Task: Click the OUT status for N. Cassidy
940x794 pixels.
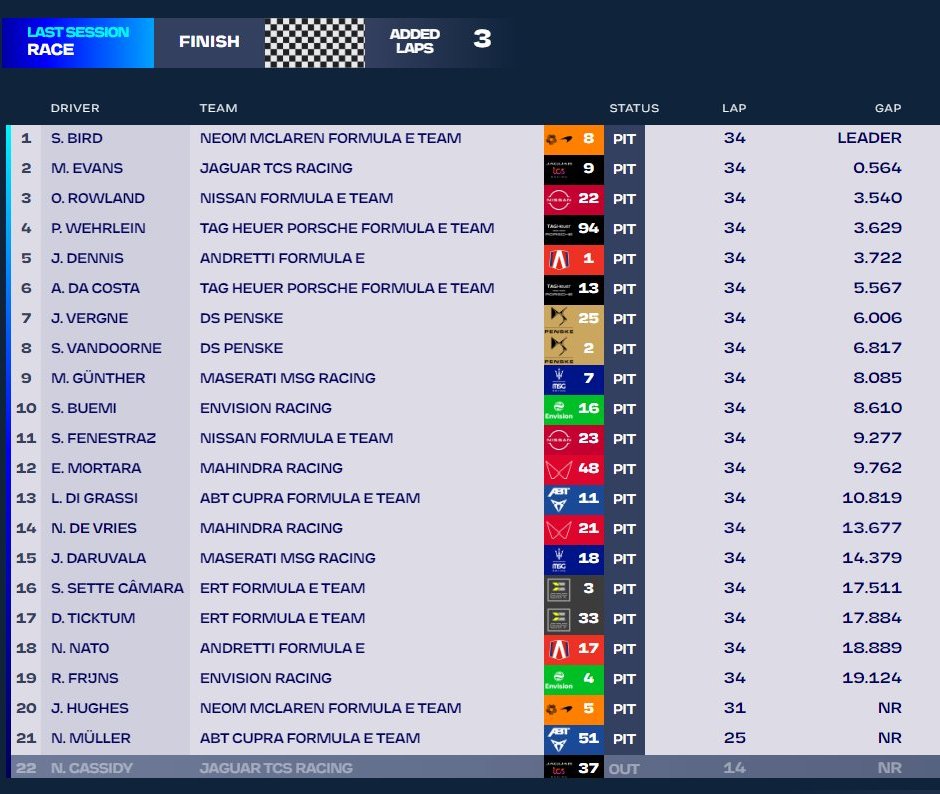Action: (x=624, y=768)
